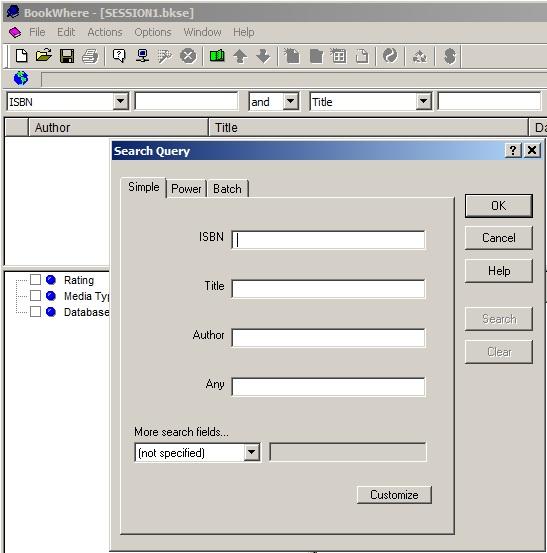This screenshot has width=547, height=553.
Task: Open the Edit menu
Action: coord(66,32)
